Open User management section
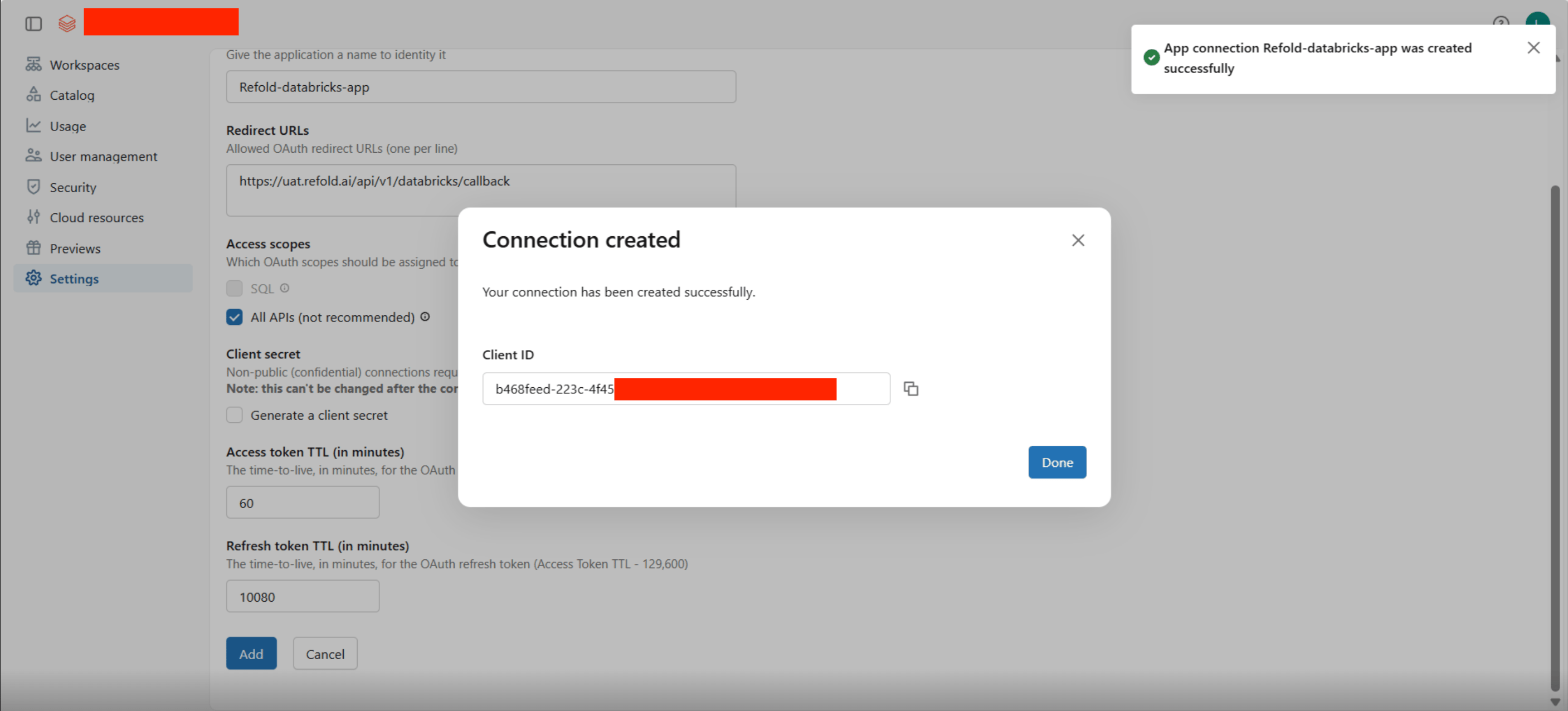Image resolution: width=1568 pixels, height=711 pixels. pyautogui.click(x=103, y=157)
